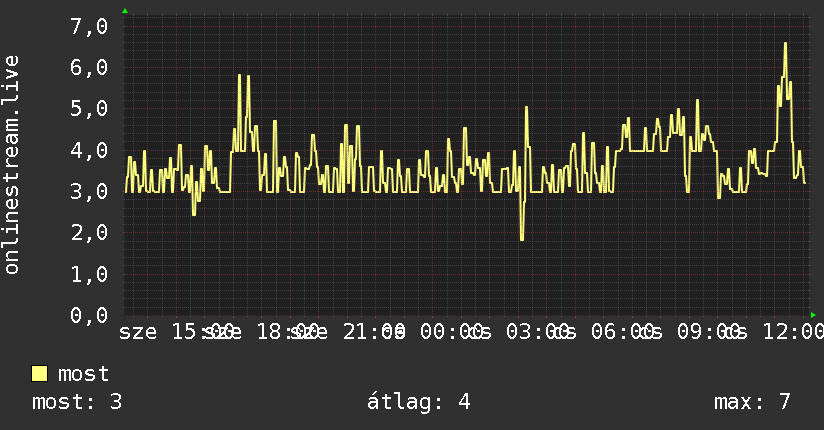This screenshot has height=430, width=824.
Task: Click the y-axis label 6,0
Action: pyautogui.click(x=89, y=68)
